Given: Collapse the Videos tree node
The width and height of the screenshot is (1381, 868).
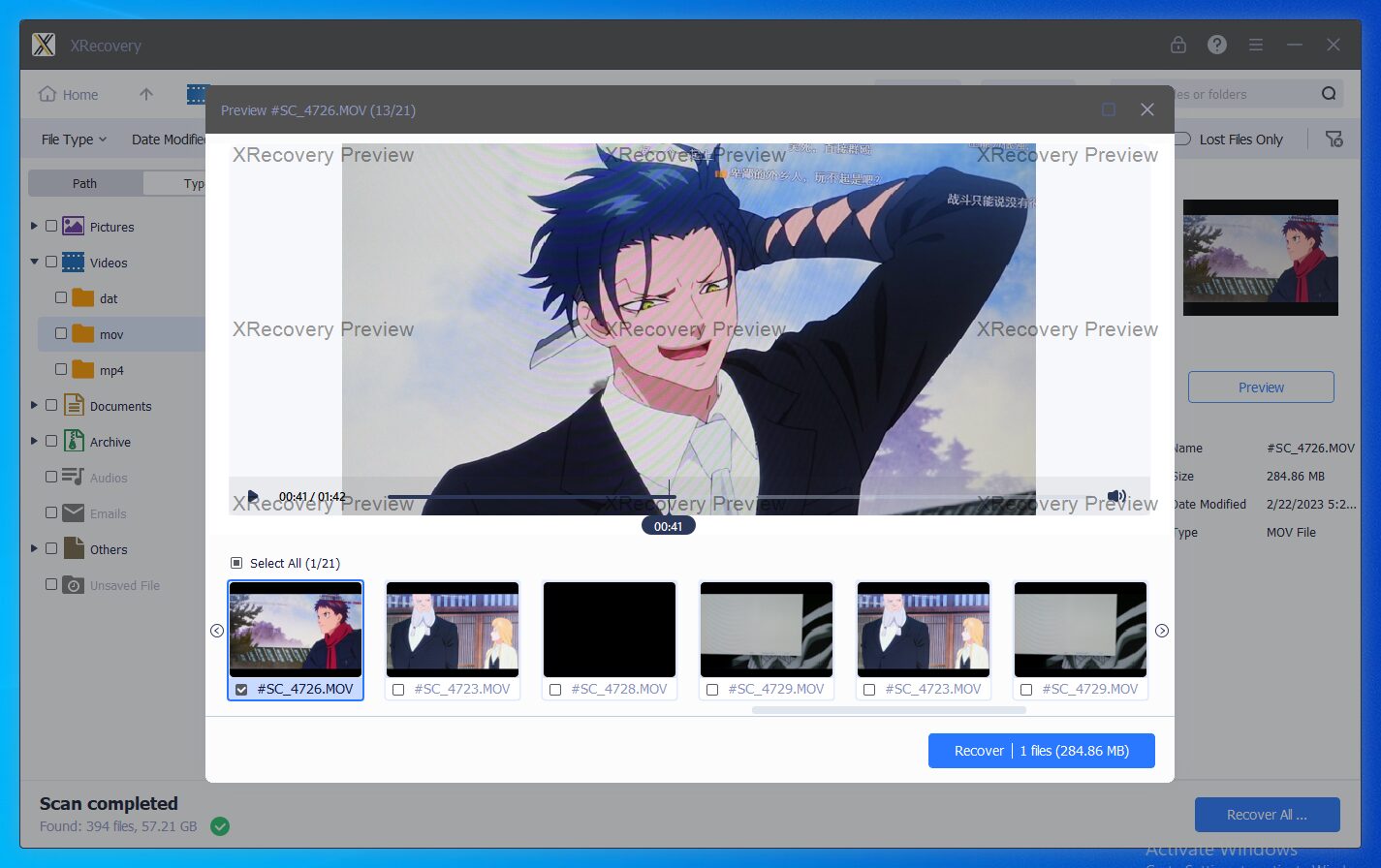Looking at the screenshot, I should point(34,262).
